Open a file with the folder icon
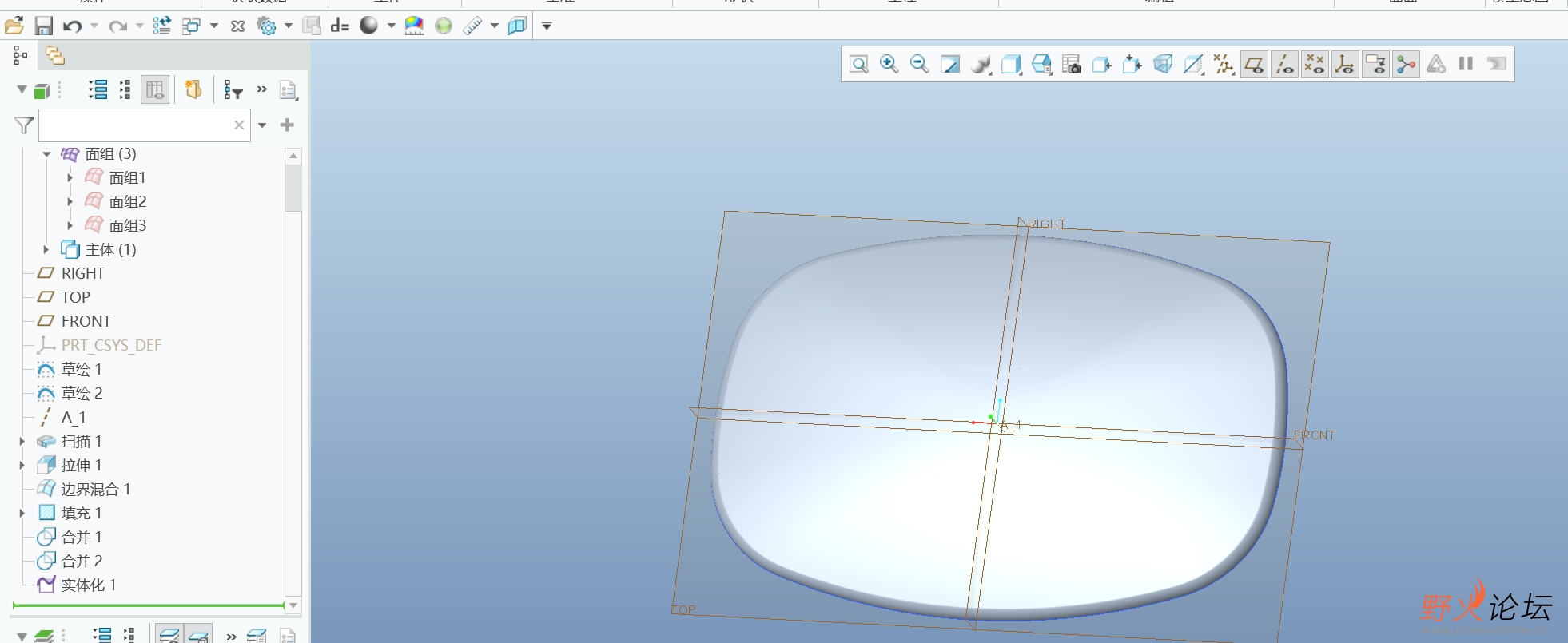 click(14, 26)
